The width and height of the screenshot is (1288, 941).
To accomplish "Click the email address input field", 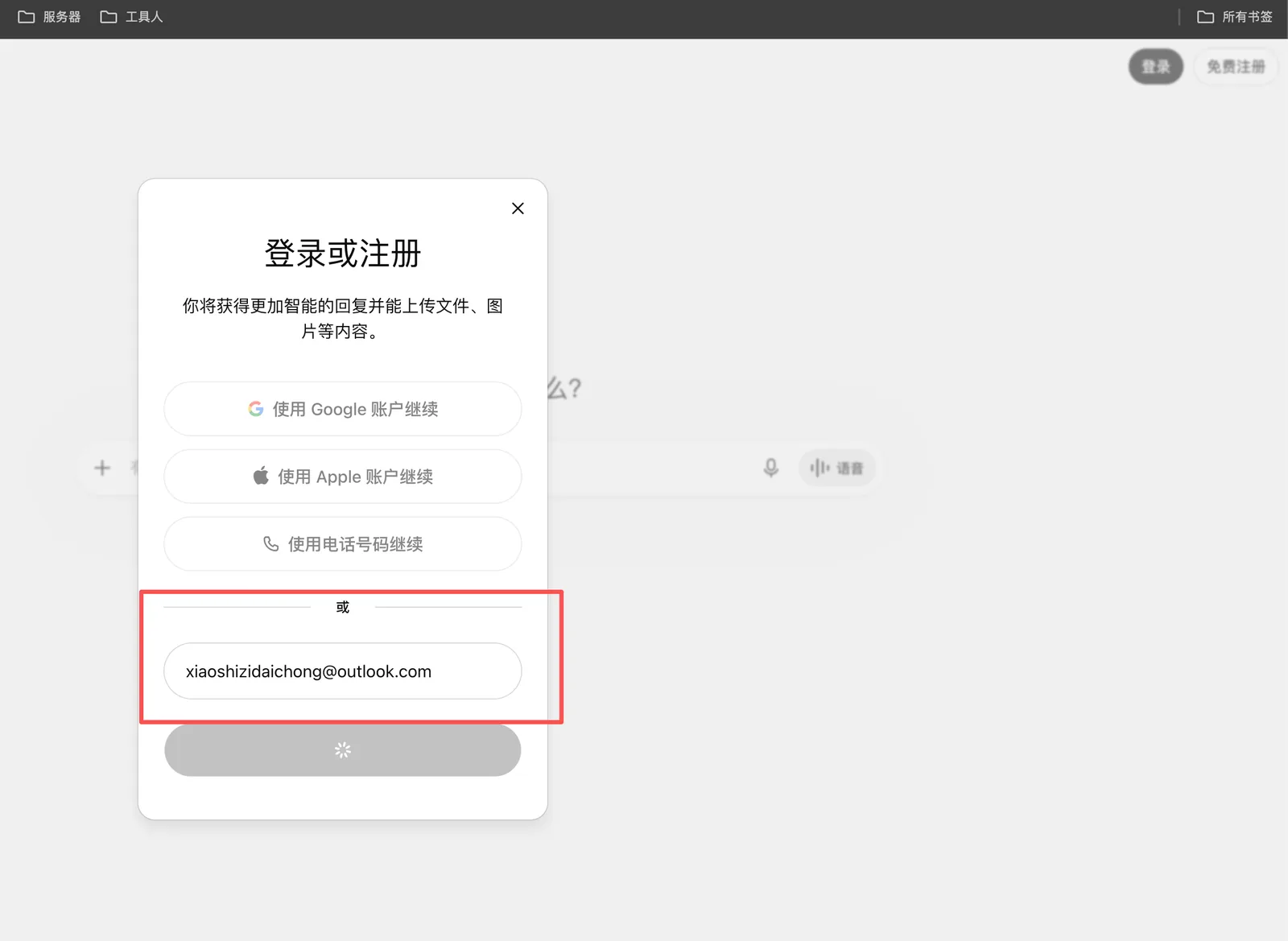I will pos(343,671).
